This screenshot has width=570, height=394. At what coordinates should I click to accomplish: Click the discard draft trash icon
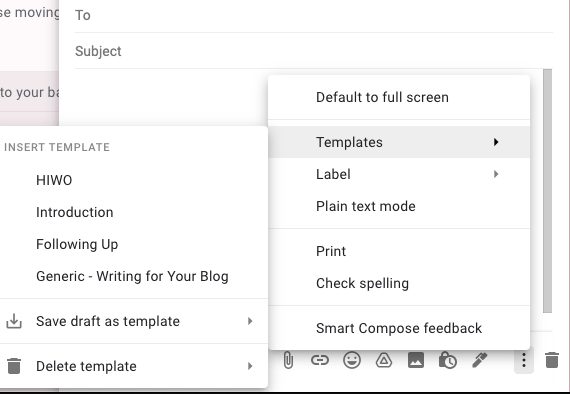(x=552, y=360)
